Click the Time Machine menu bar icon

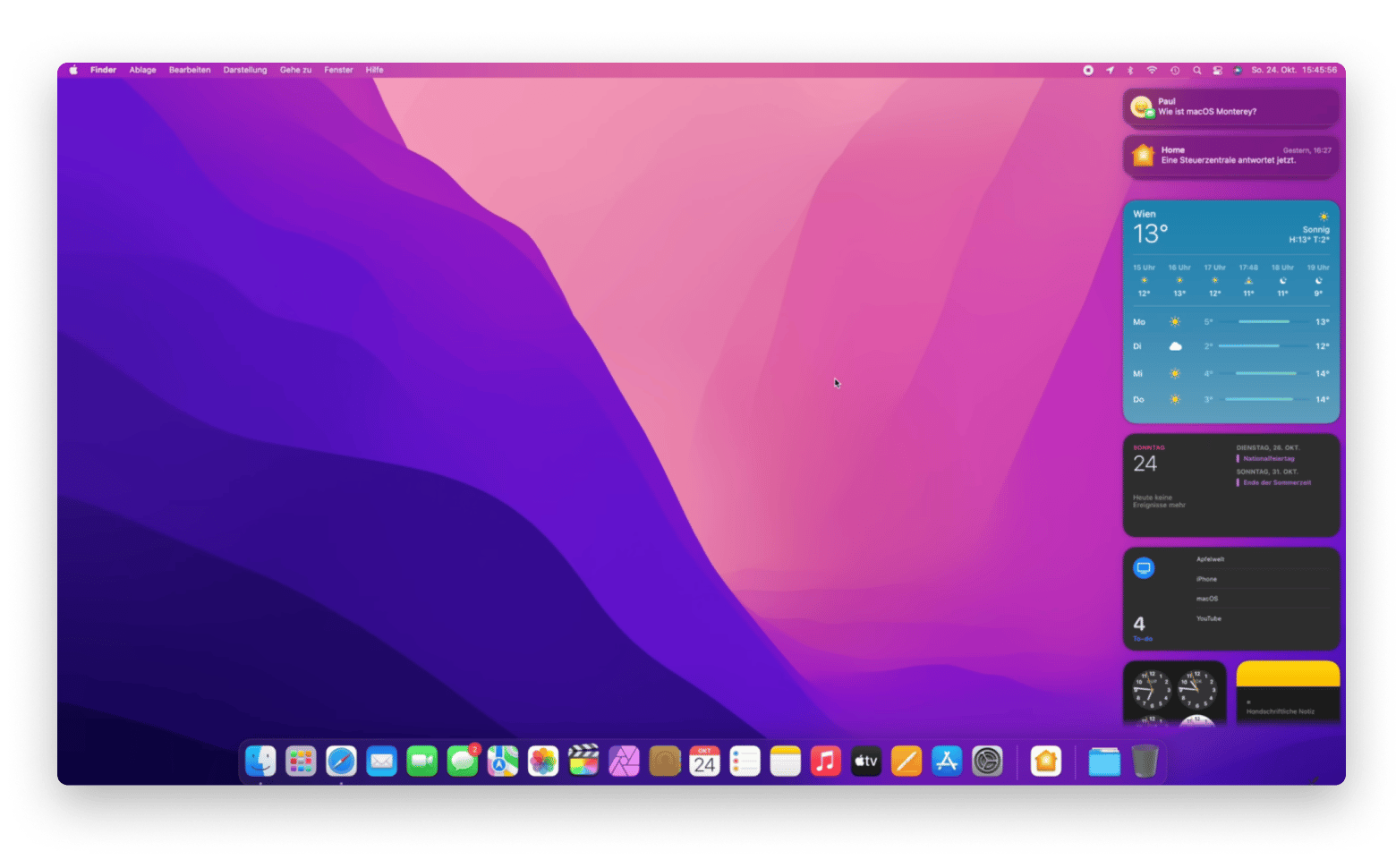tap(1175, 70)
